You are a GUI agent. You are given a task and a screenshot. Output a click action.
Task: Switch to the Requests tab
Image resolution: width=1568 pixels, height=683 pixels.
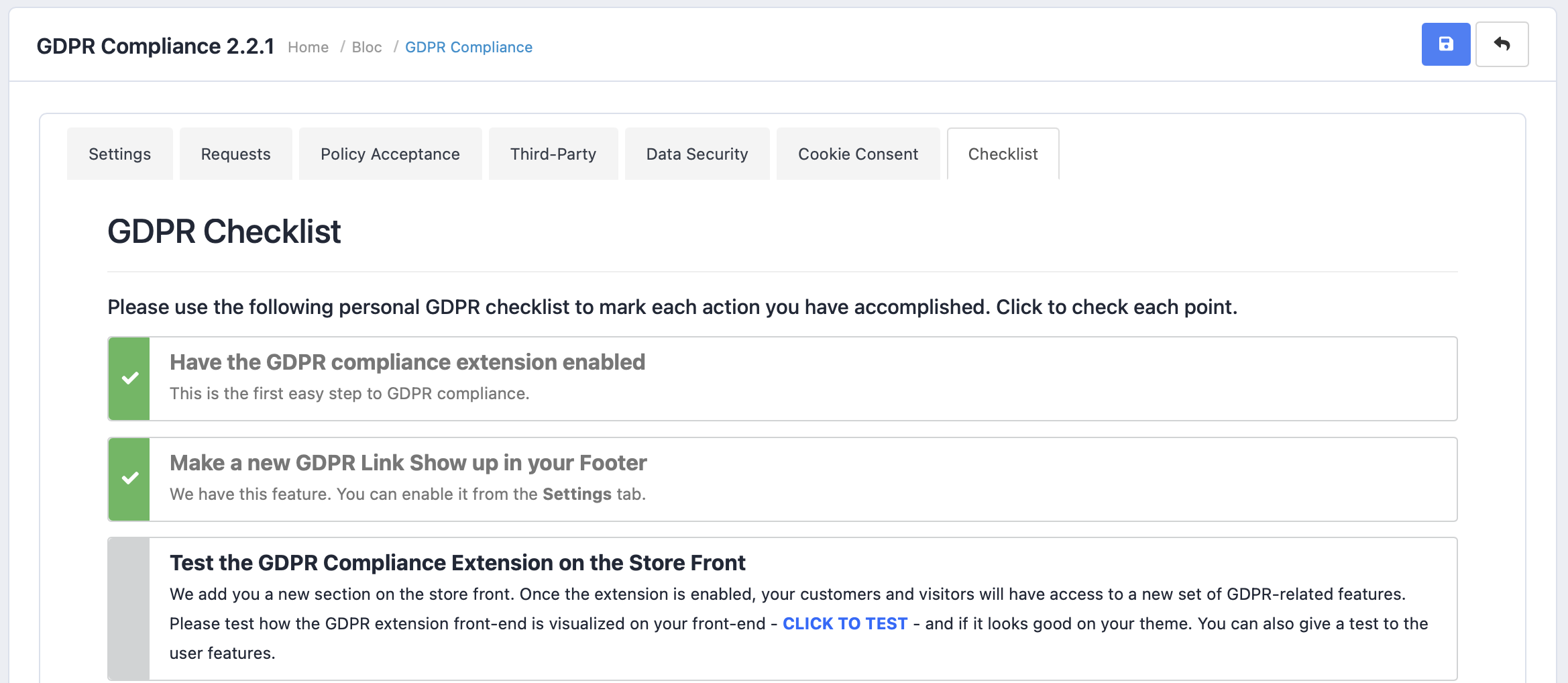pyautogui.click(x=235, y=154)
